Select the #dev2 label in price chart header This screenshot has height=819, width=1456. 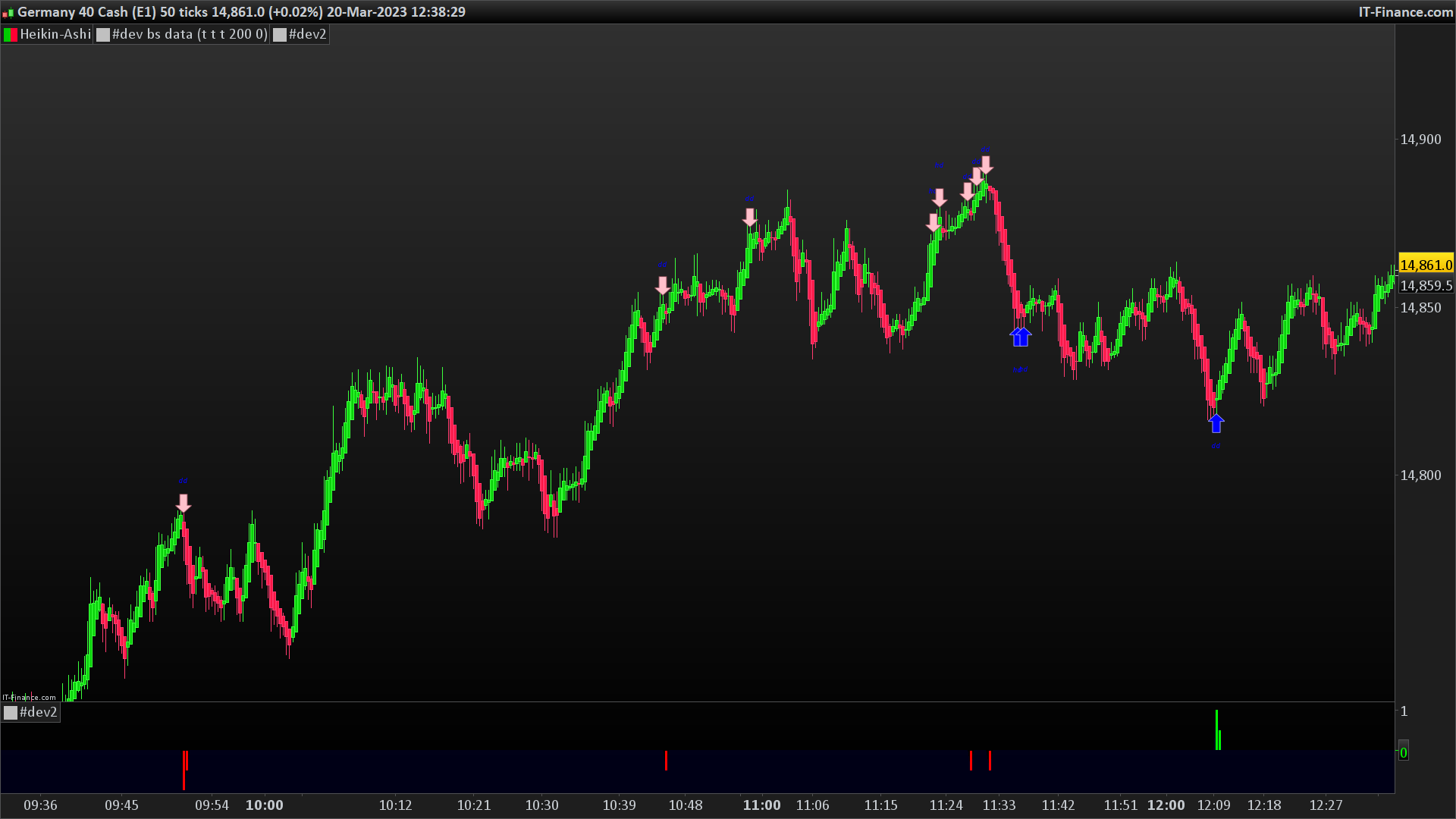pos(307,35)
